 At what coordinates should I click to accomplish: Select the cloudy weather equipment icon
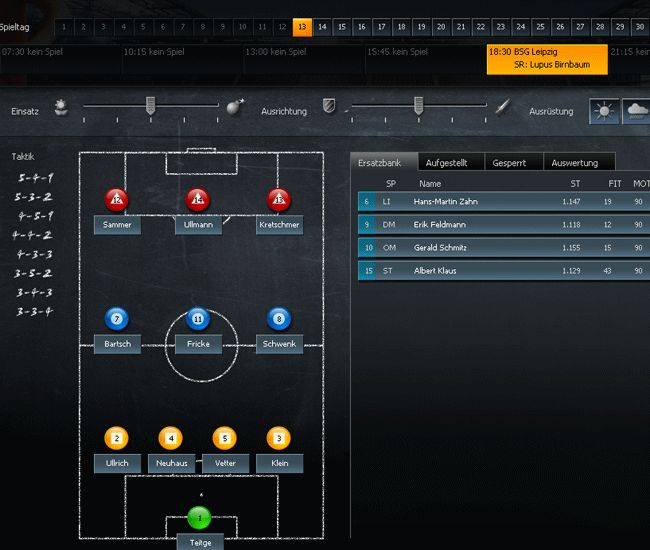click(636, 111)
